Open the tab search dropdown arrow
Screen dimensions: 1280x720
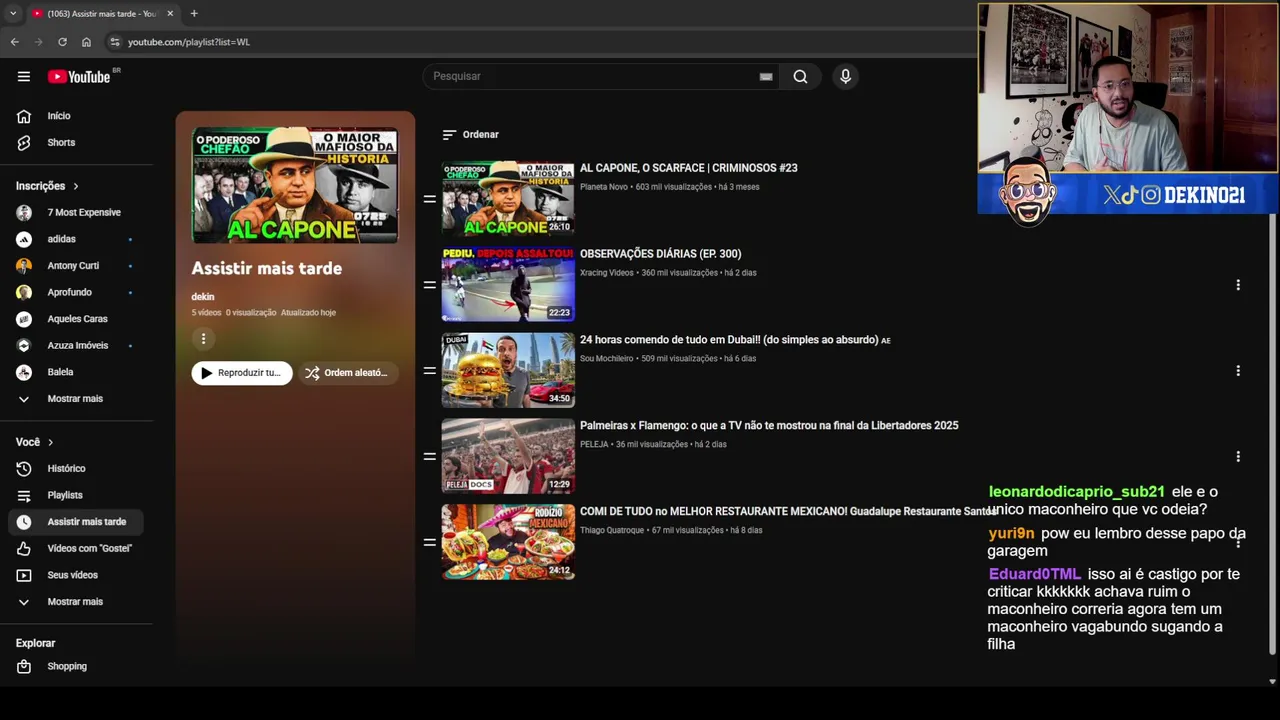coord(12,13)
